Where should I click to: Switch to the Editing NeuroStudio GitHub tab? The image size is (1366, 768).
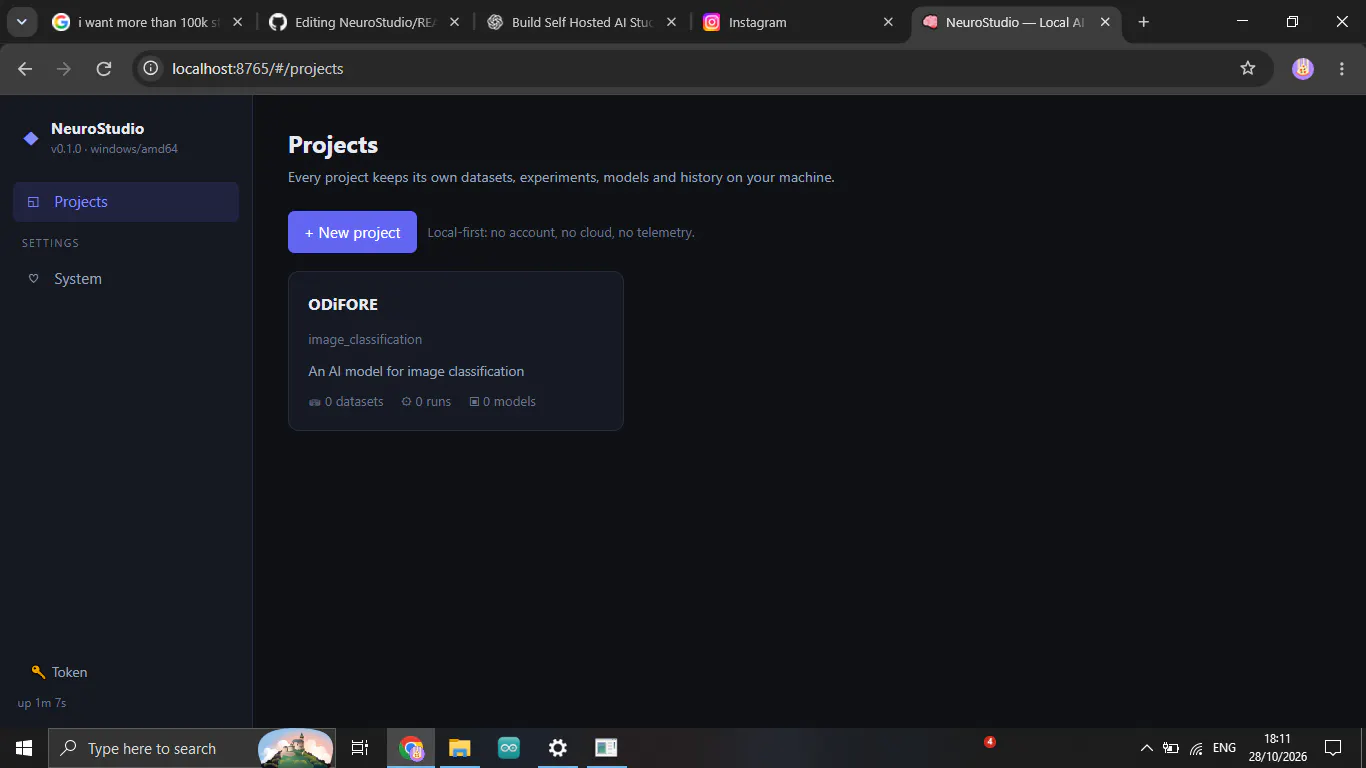[x=364, y=22]
